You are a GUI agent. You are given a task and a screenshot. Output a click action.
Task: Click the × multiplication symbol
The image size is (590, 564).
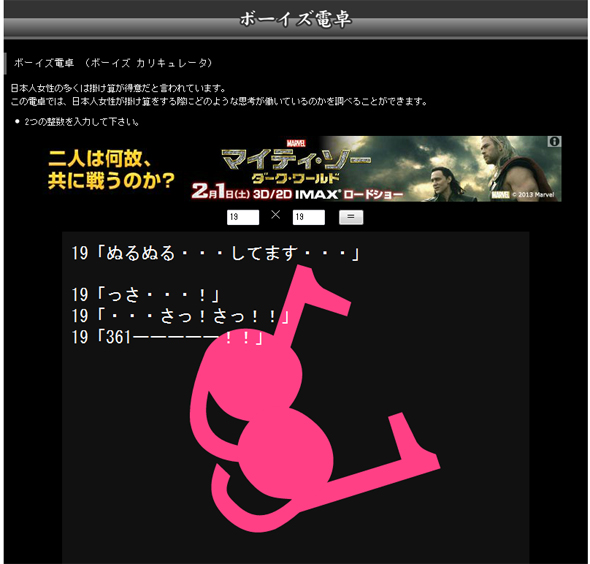click(x=276, y=215)
